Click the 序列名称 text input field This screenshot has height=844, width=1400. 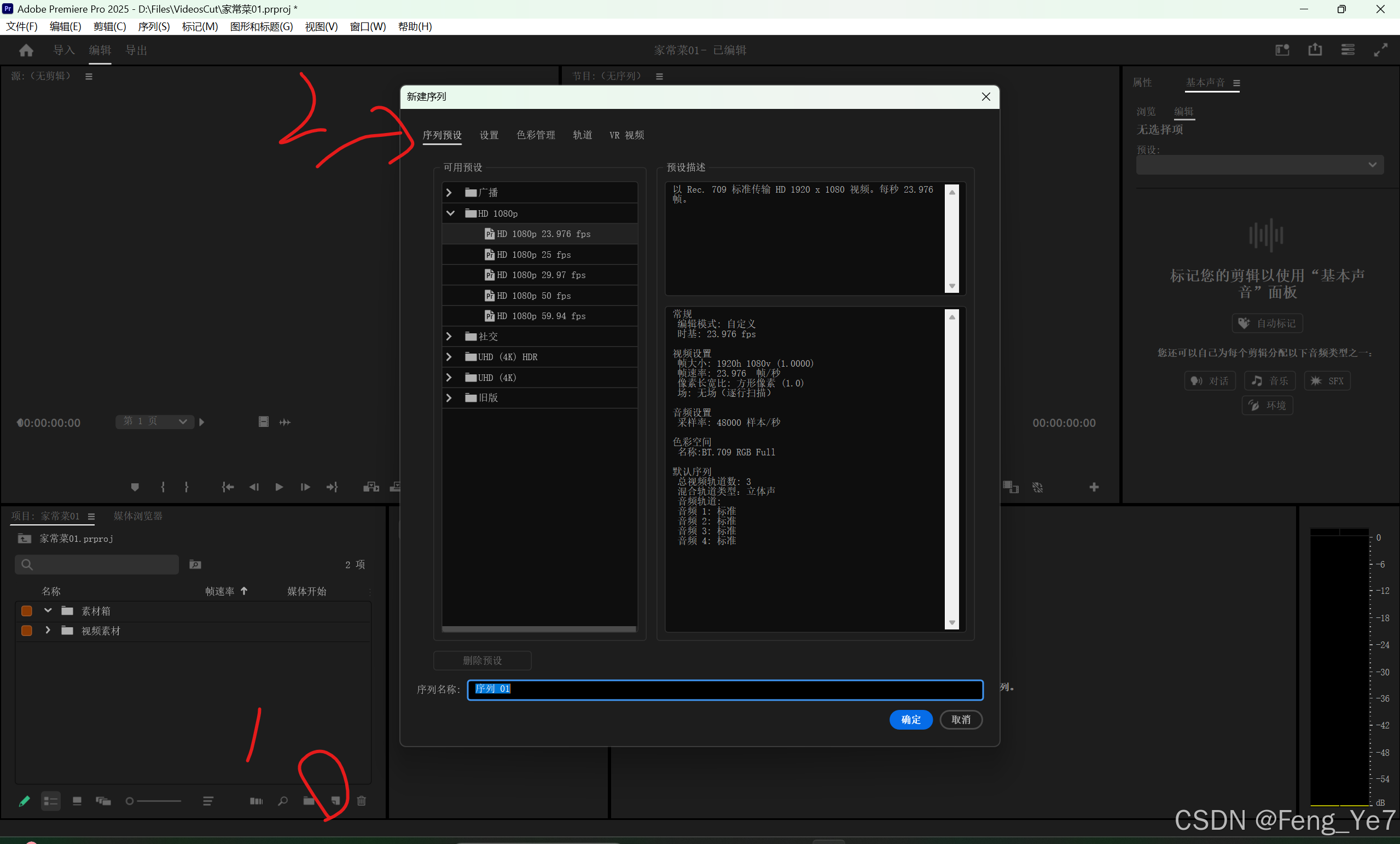724,690
